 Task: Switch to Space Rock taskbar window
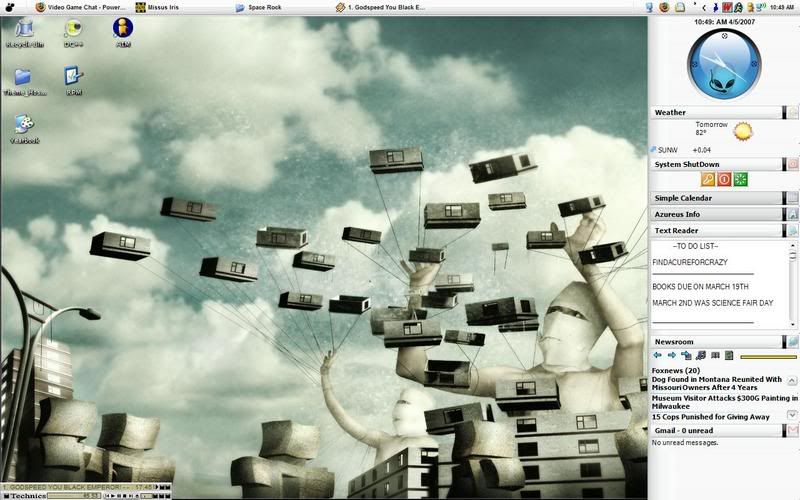[x=259, y=7]
